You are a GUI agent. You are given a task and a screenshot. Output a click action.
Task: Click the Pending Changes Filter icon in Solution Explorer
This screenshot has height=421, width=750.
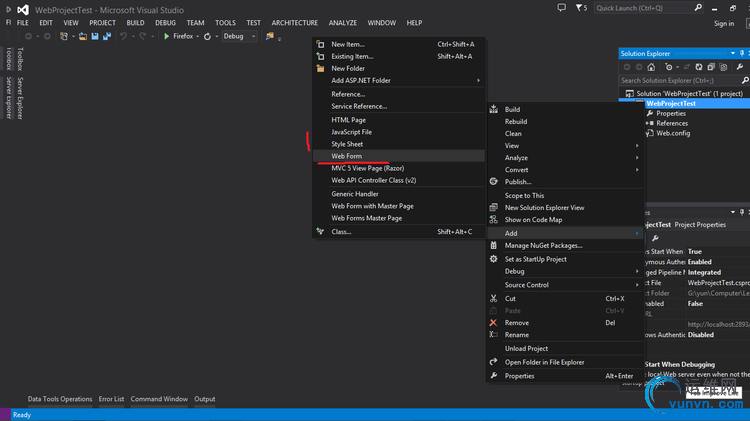tap(669, 67)
